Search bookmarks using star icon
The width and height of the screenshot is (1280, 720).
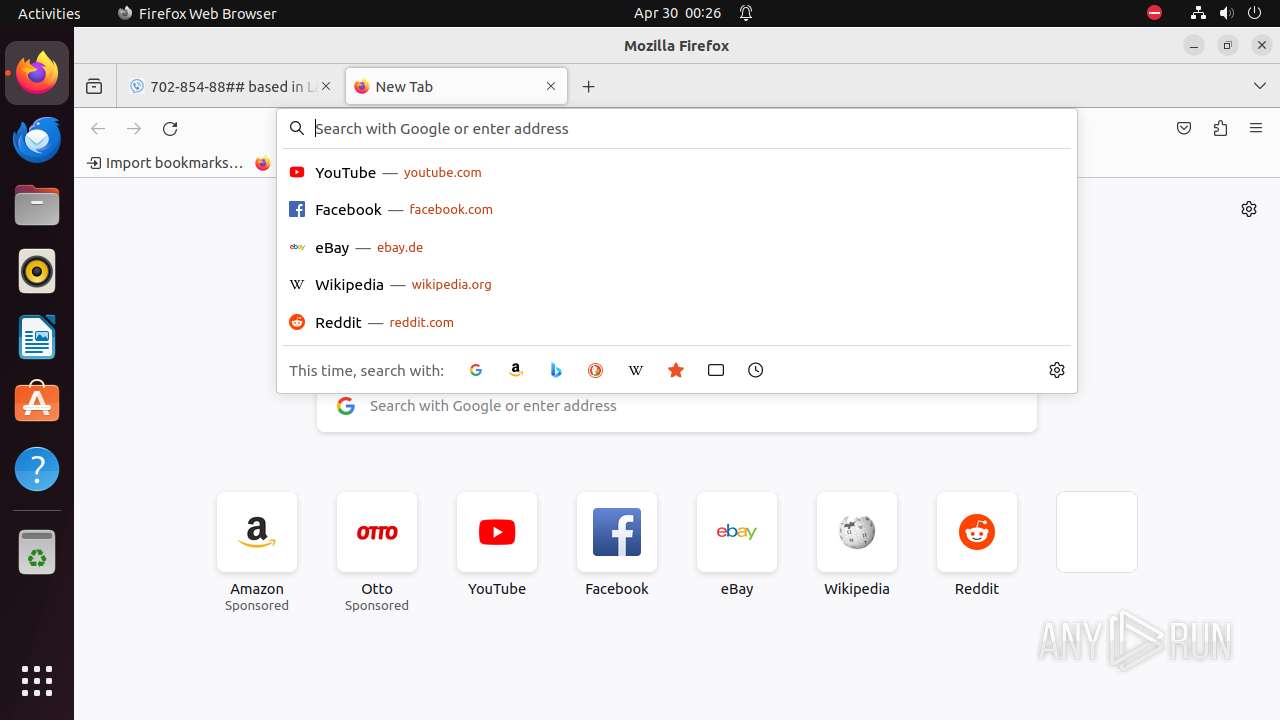tap(676, 370)
